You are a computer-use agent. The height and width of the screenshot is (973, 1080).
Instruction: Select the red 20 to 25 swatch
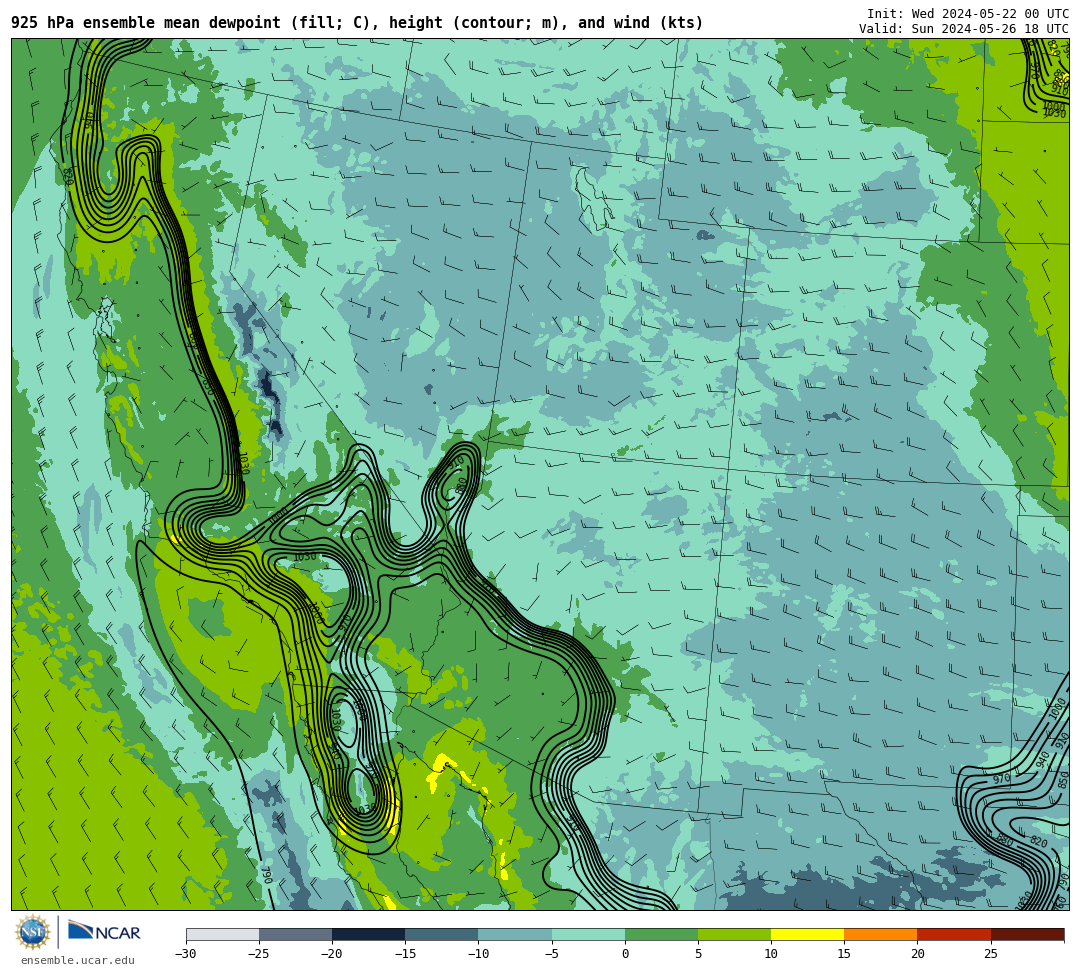(x=954, y=934)
